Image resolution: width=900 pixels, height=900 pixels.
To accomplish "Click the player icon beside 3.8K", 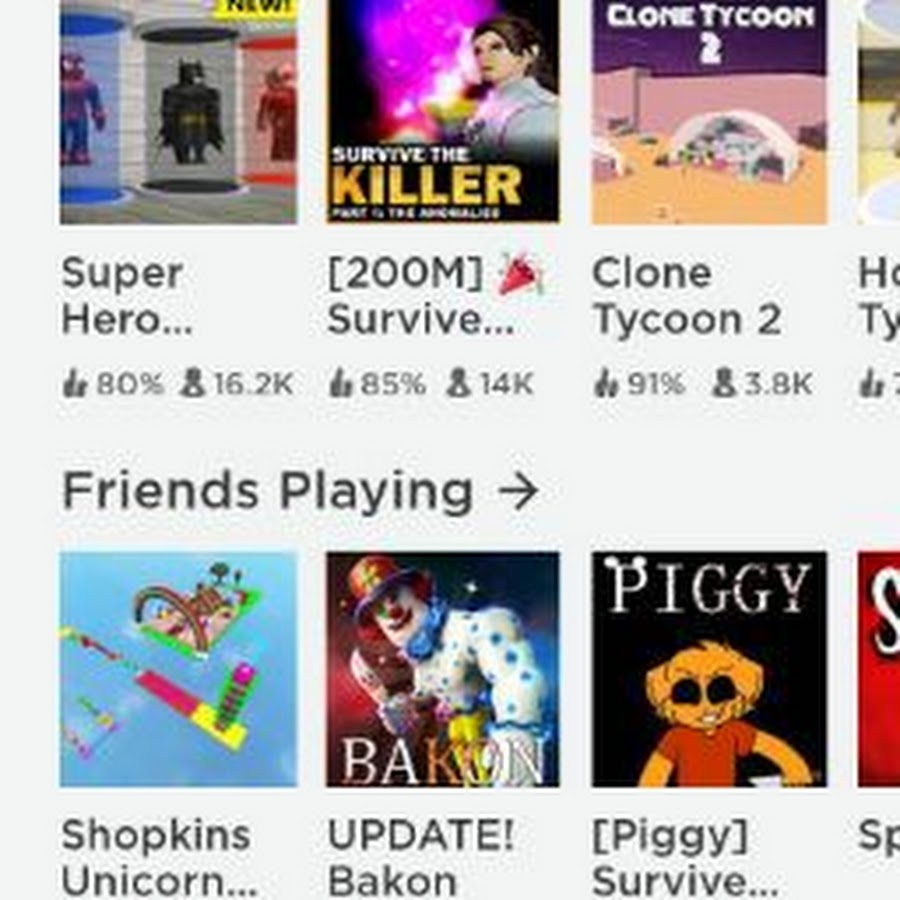I will point(724,383).
